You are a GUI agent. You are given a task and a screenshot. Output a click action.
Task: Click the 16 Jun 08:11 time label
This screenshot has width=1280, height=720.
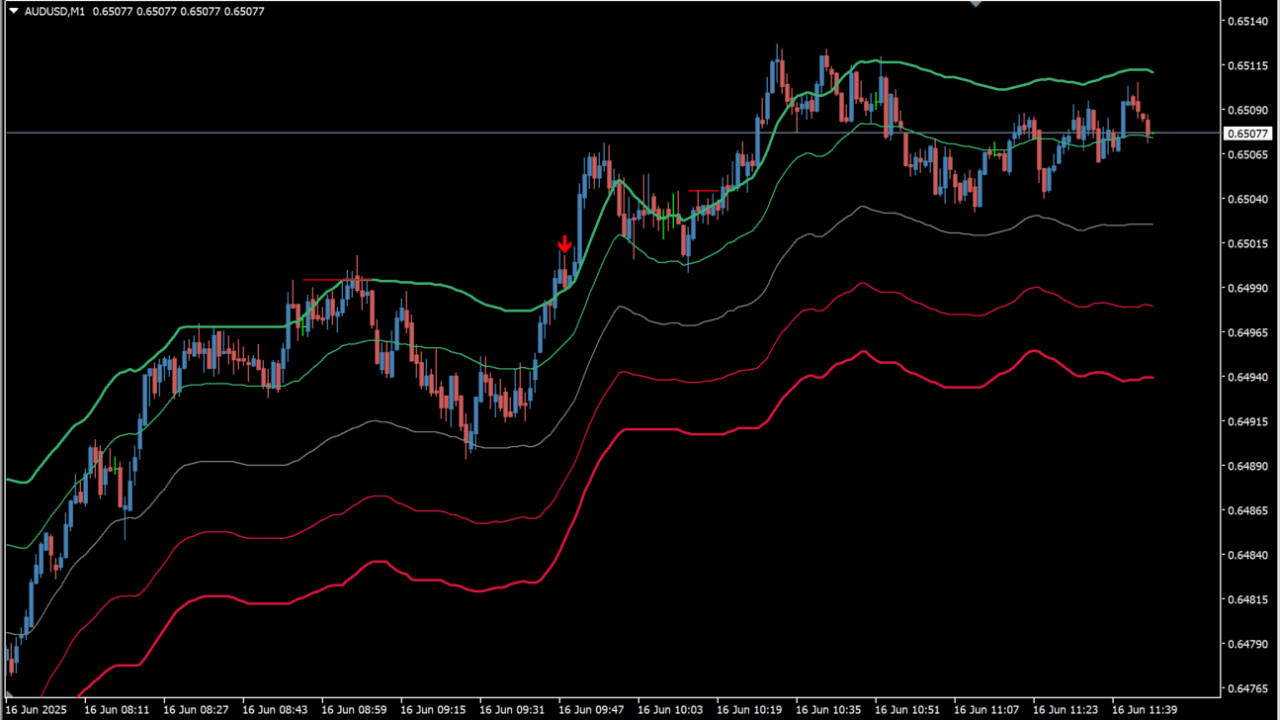[117, 709]
